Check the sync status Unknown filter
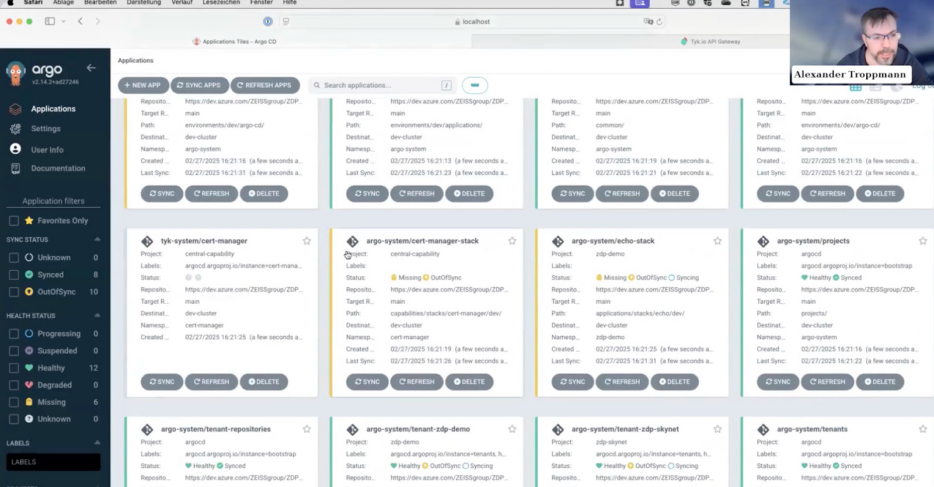This screenshot has width=934, height=487. click(14, 258)
